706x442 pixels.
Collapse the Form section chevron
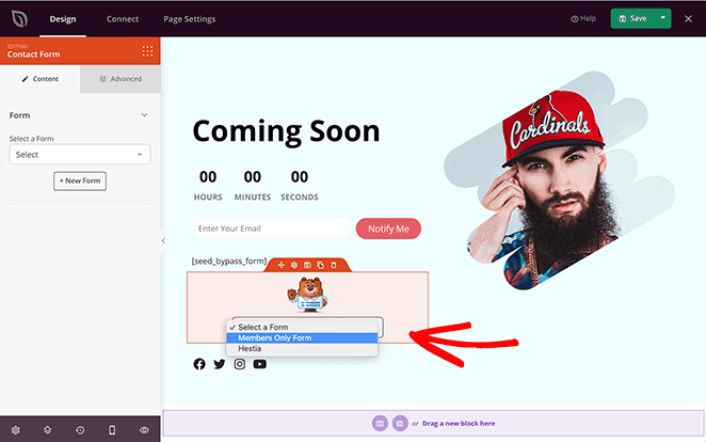point(144,115)
